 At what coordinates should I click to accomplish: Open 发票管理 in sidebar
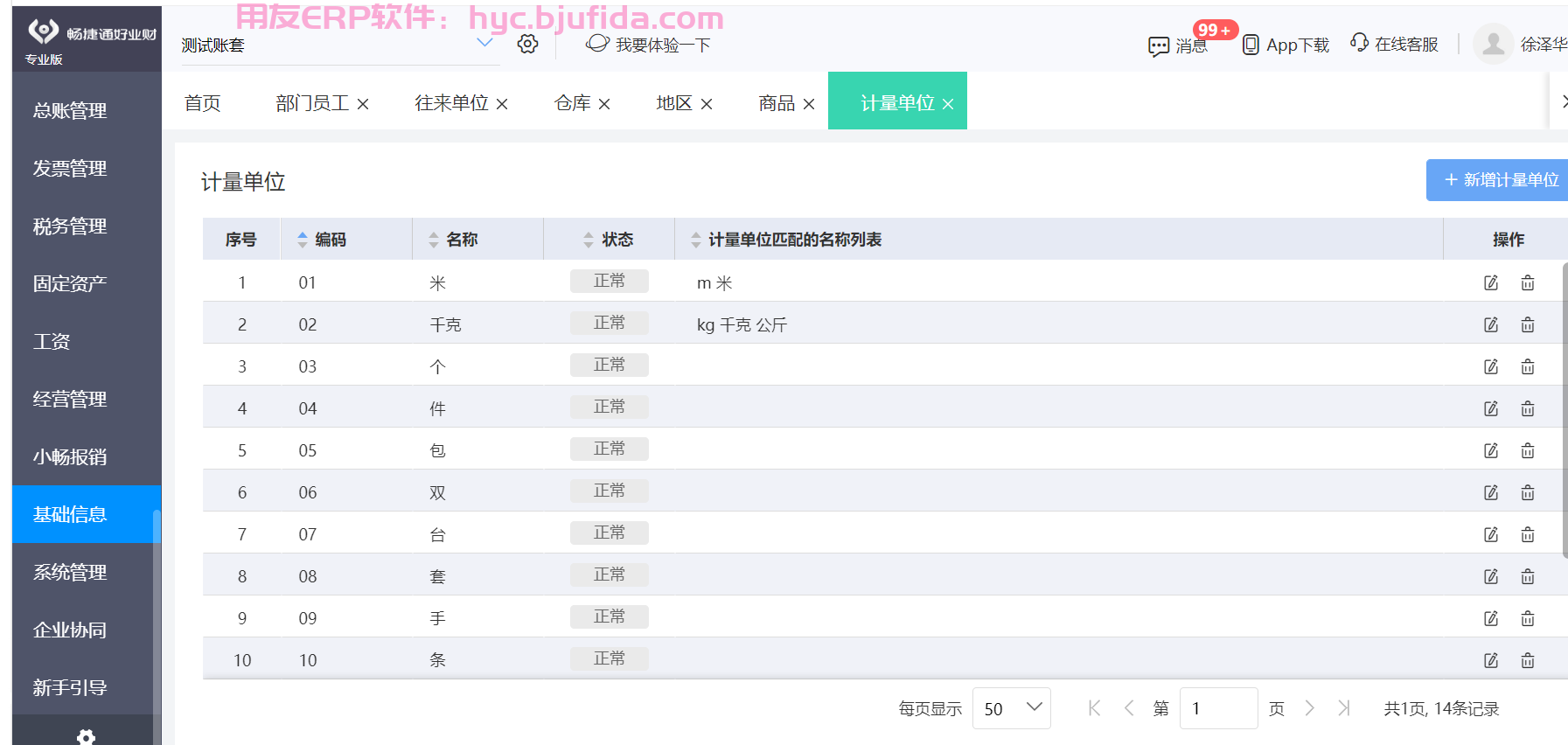[87, 168]
